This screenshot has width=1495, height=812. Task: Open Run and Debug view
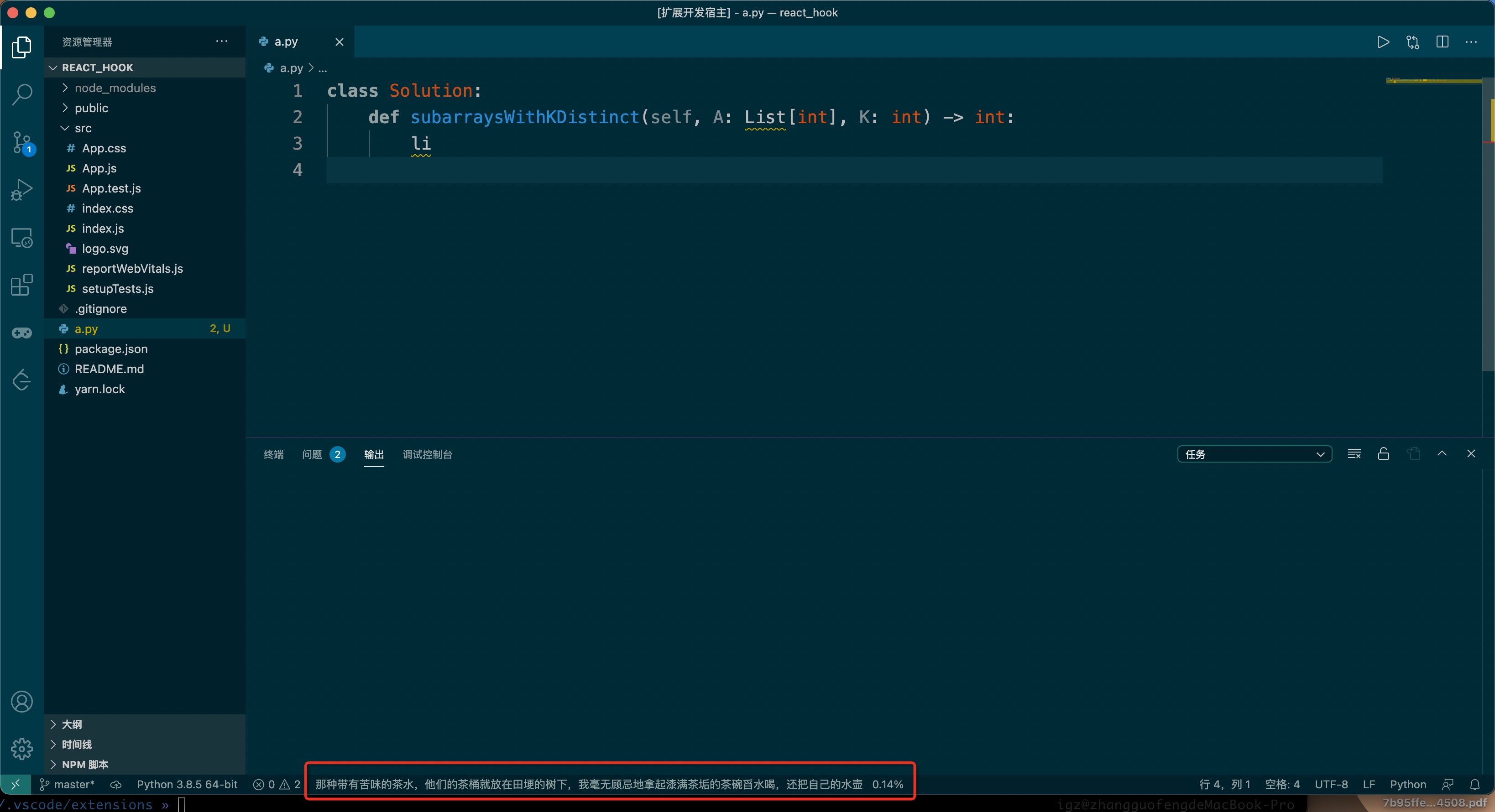point(21,190)
